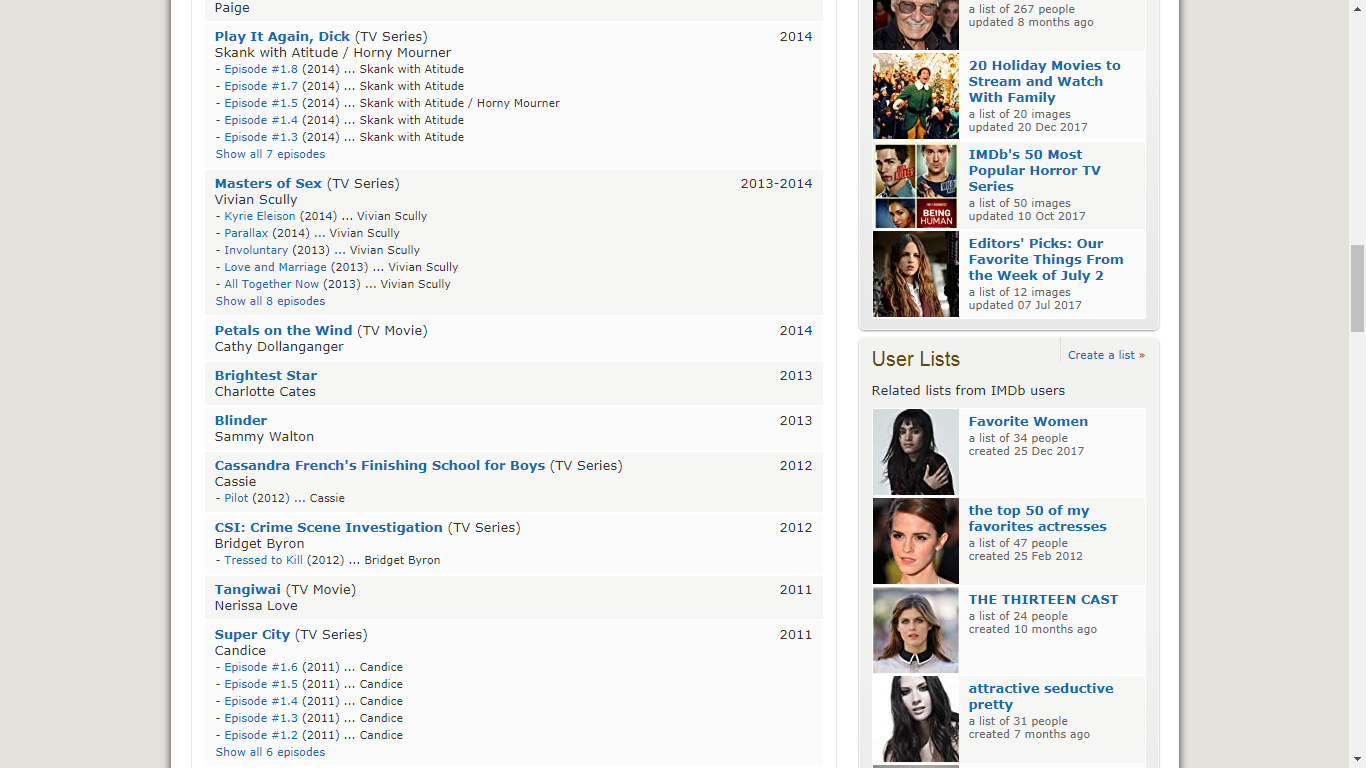Open Cassandra French's Finishing School for Boys
Viewport: 1366px width, 768px height.
(x=380, y=466)
